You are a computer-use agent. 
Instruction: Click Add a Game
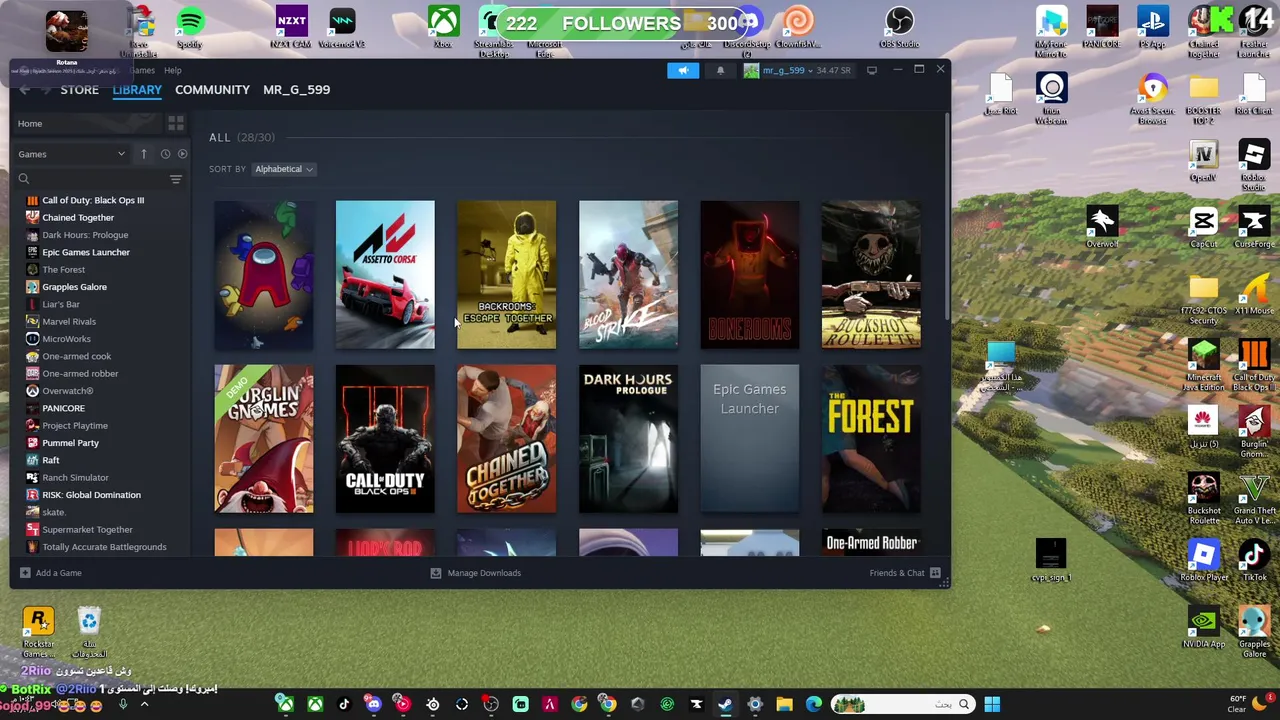tap(51, 573)
